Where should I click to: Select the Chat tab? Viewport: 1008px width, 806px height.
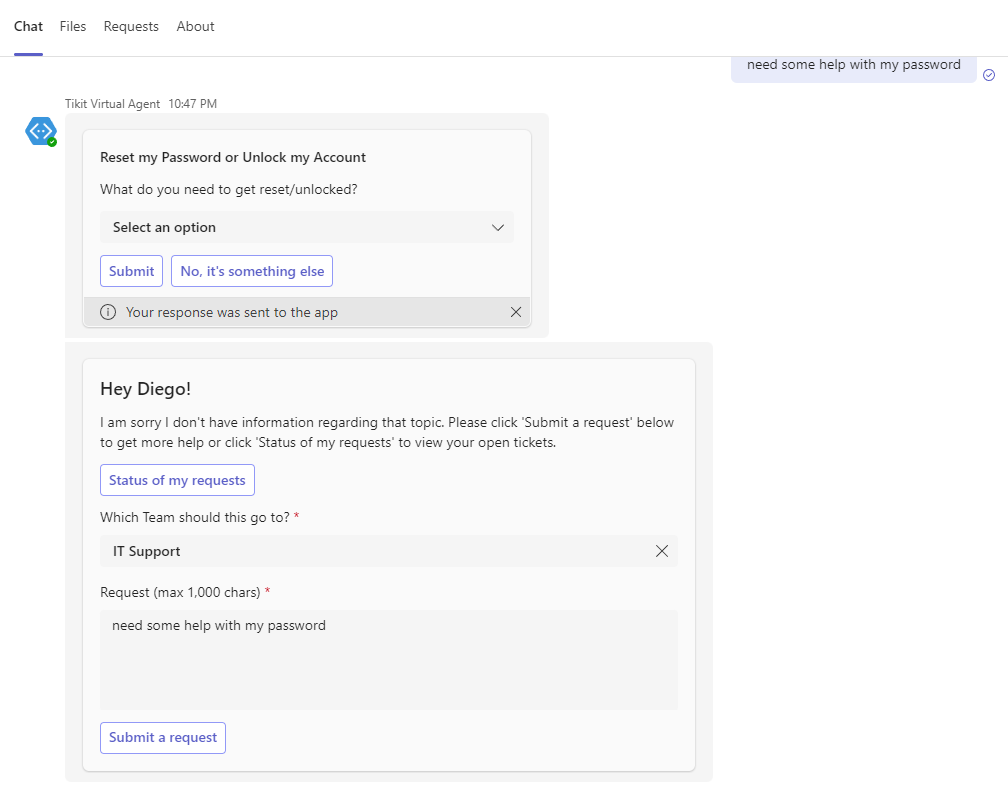coord(28,26)
